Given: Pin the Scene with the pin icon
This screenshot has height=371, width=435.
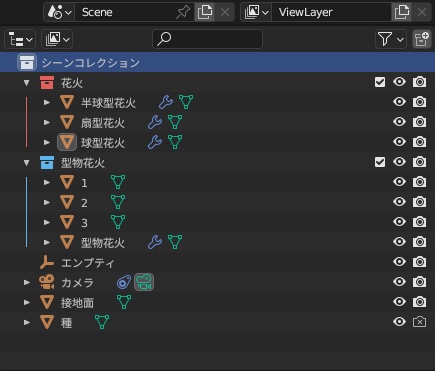Looking at the screenshot, I should pyautogui.click(x=183, y=12).
